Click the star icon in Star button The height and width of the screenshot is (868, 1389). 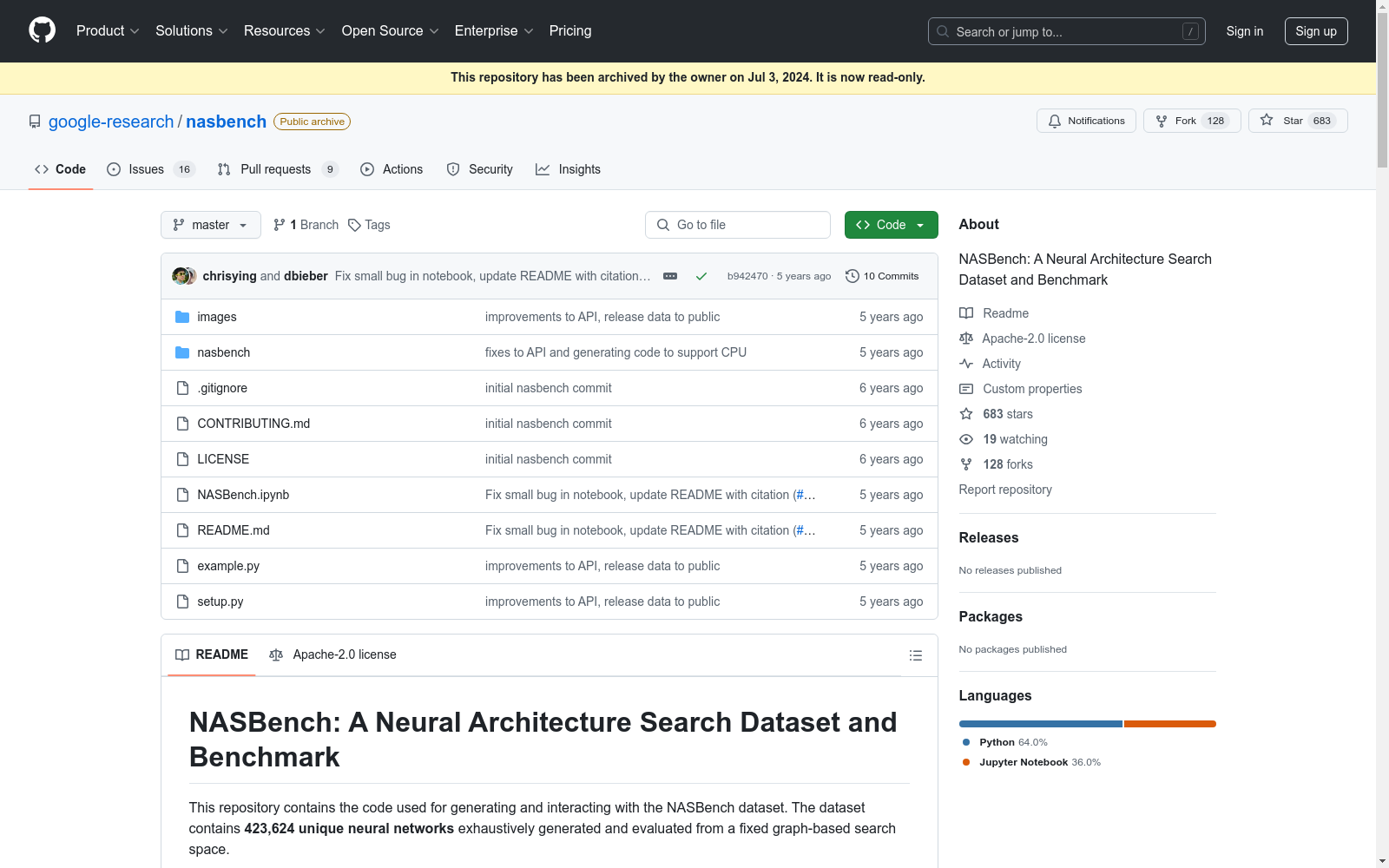pyautogui.click(x=1267, y=120)
